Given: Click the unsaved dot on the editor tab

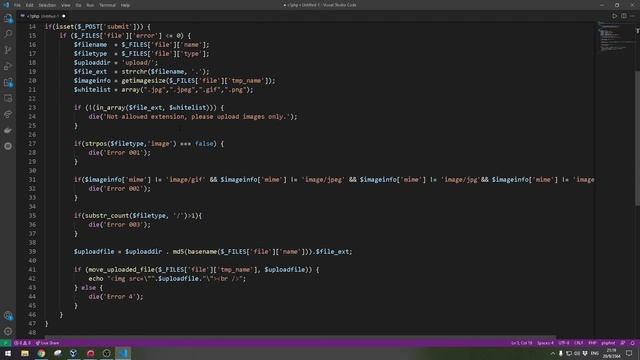Looking at the screenshot, I should click(64, 16).
